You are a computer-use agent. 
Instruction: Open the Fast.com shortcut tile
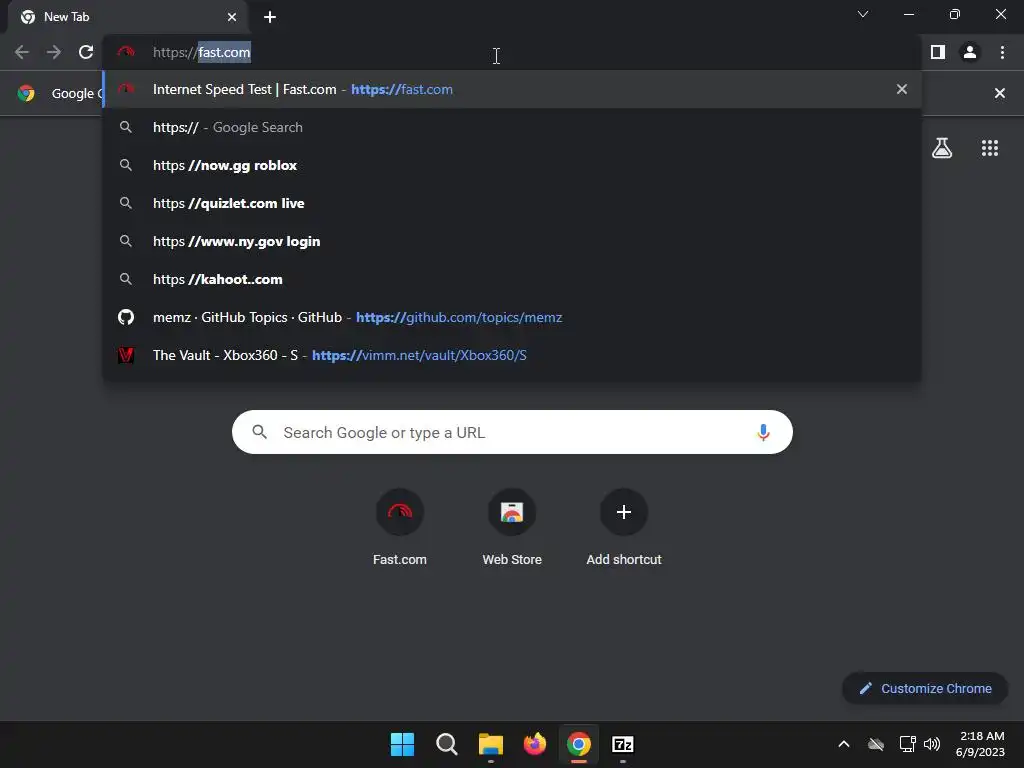click(400, 526)
